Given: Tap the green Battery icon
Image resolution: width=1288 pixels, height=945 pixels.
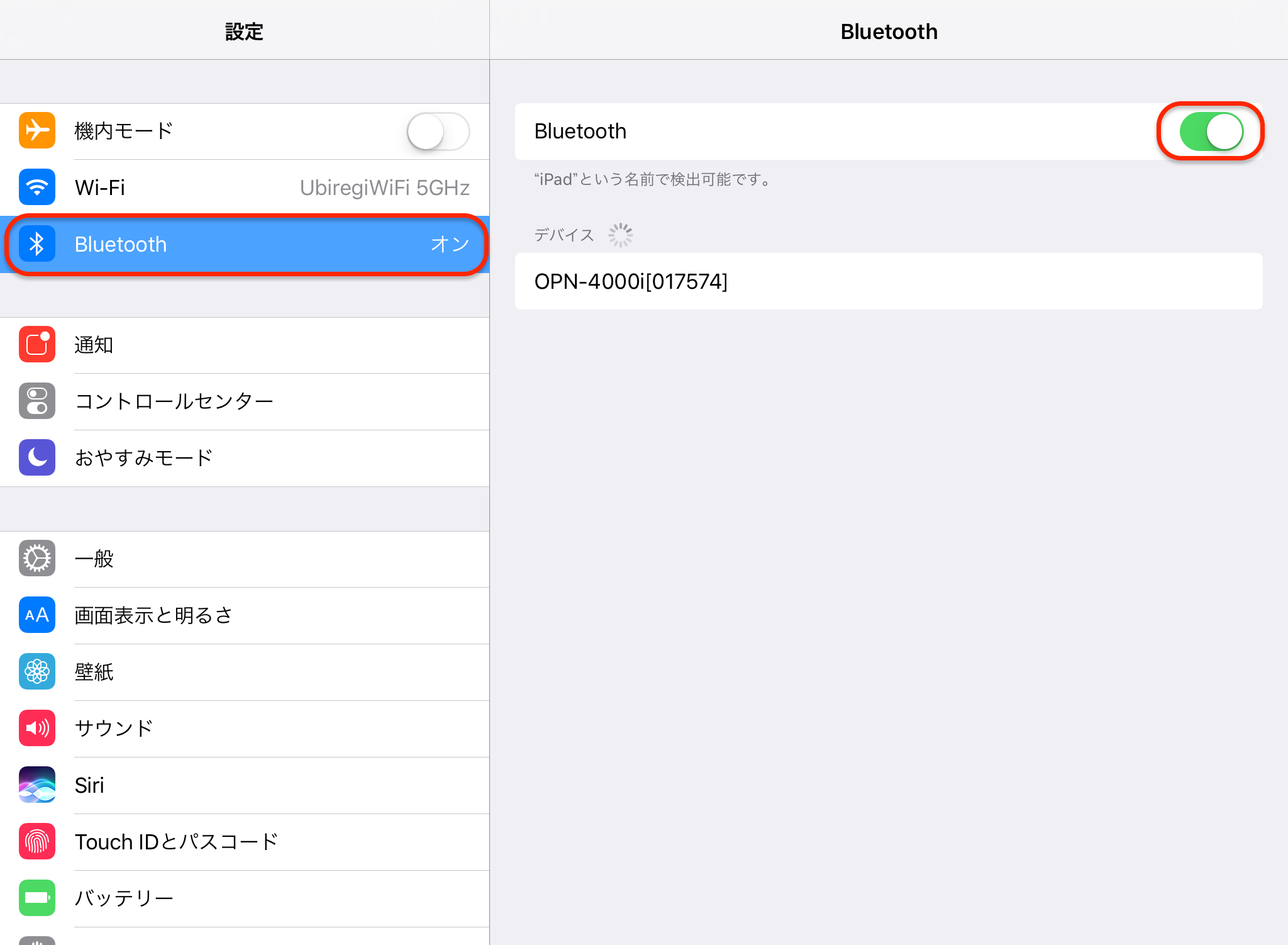Looking at the screenshot, I should pyautogui.click(x=37, y=898).
